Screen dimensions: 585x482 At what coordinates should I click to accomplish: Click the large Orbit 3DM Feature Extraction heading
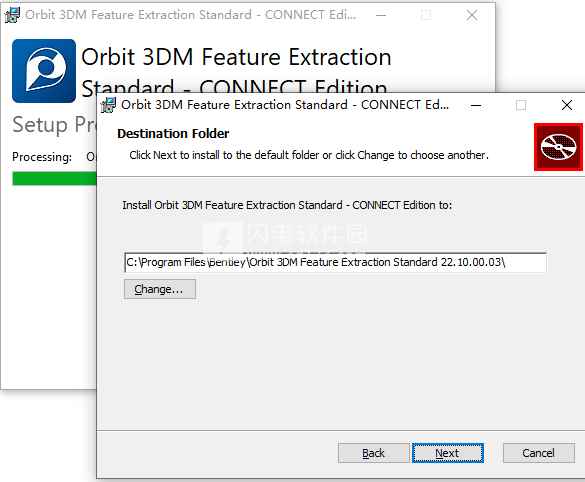click(236, 57)
